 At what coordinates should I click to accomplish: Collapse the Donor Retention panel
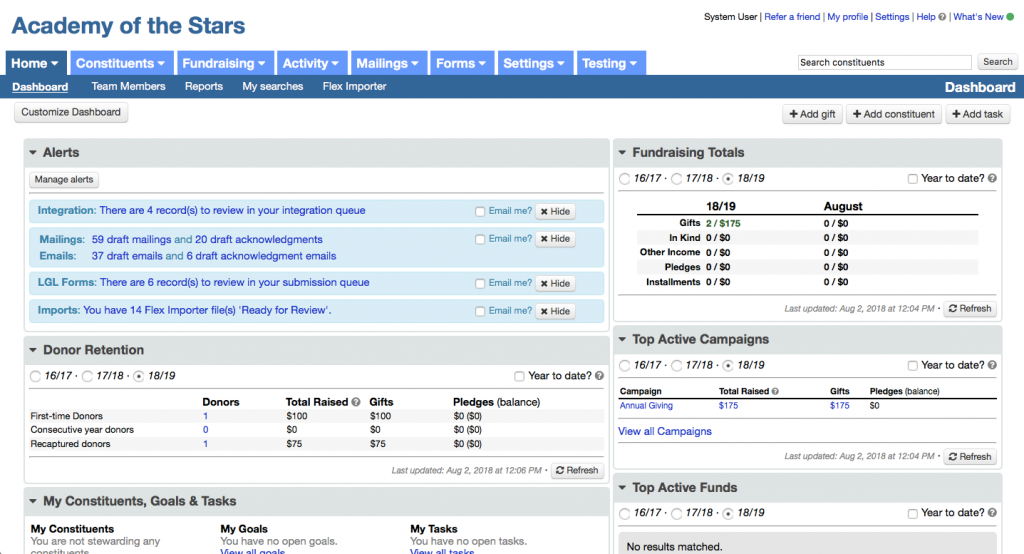33,350
